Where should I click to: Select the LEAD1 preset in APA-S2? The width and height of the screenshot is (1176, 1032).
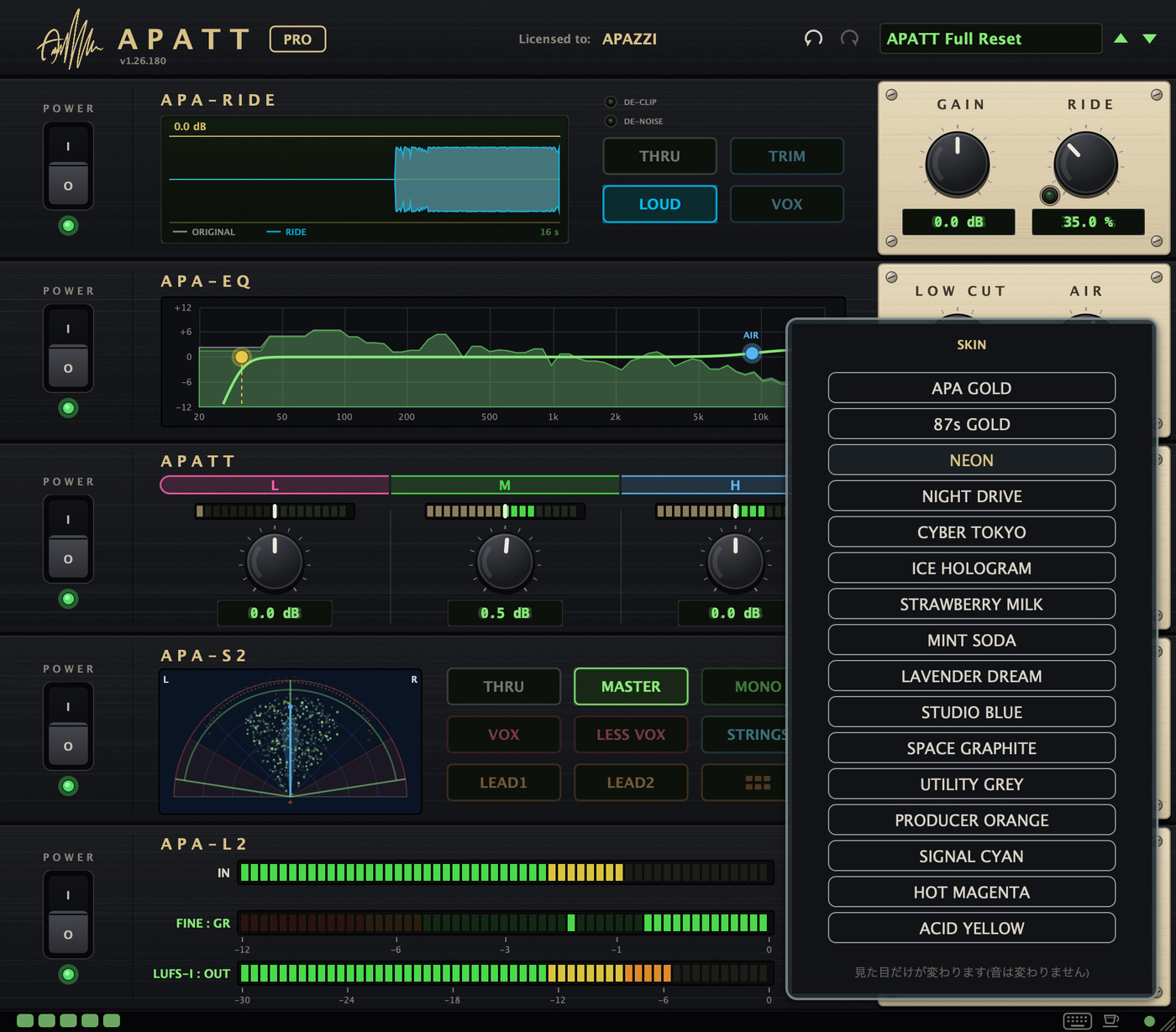click(x=503, y=783)
